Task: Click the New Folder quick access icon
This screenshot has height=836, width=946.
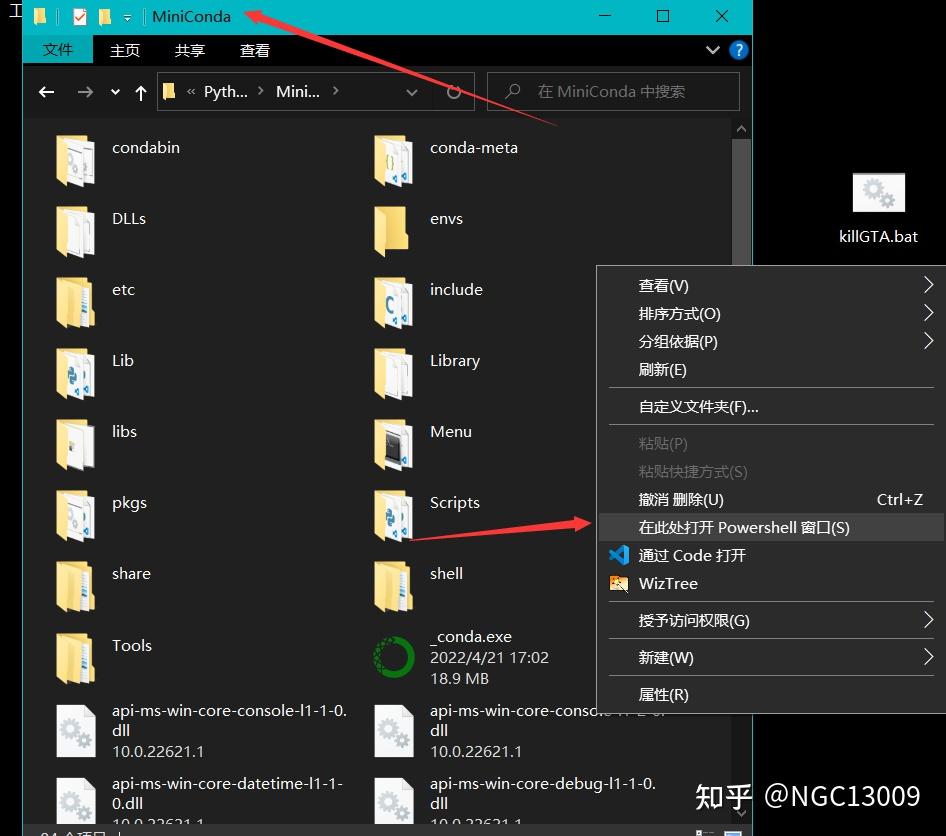Action: 104,16
